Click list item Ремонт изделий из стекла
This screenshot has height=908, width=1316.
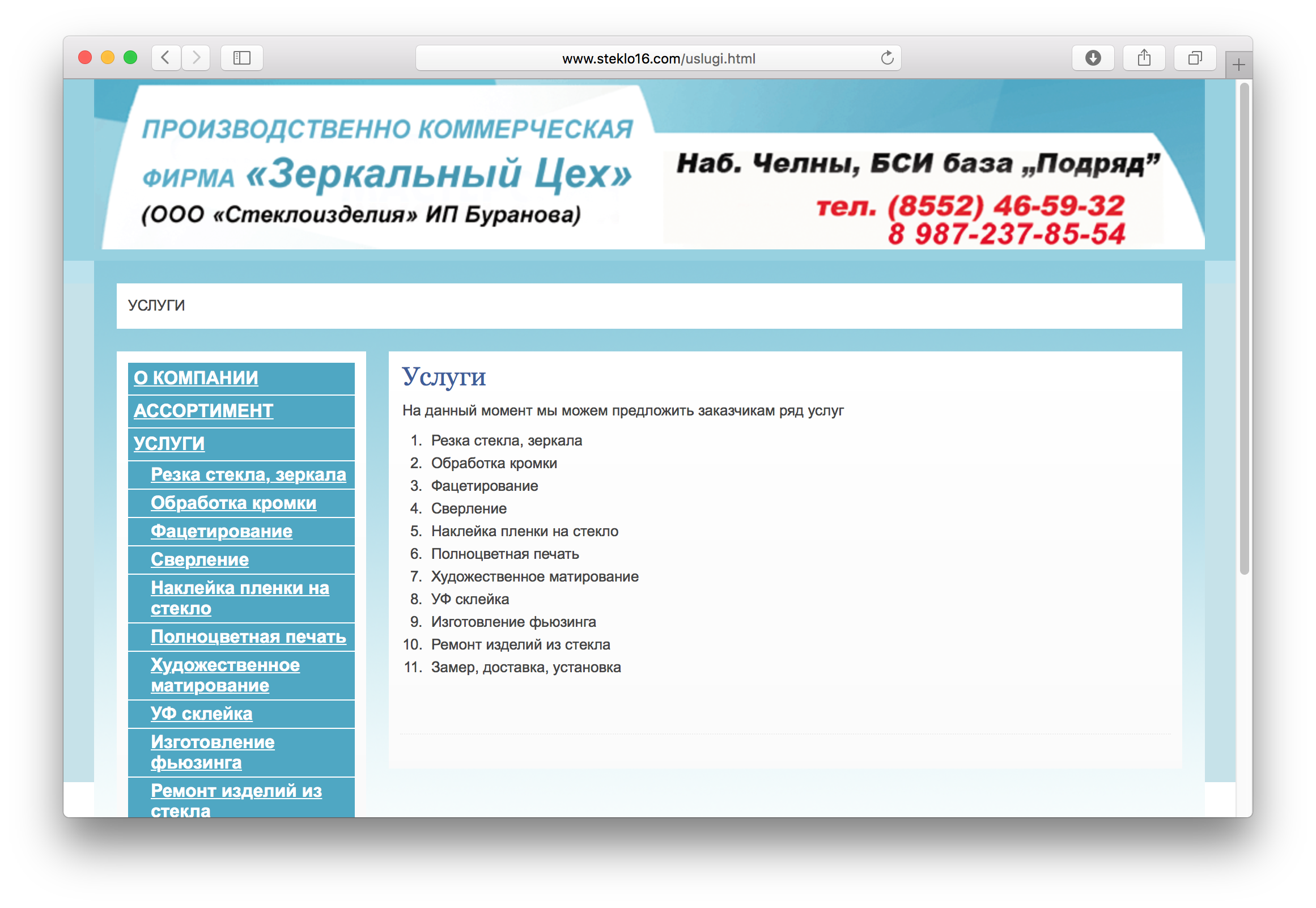pyautogui.click(x=521, y=646)
